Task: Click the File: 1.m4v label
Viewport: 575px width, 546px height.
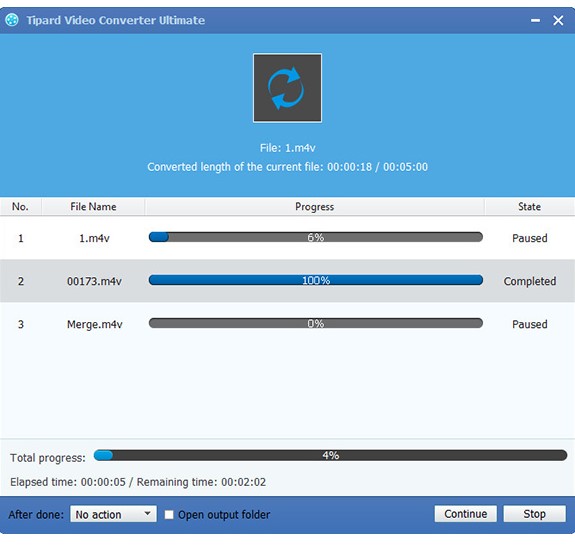Action: point(288,148)
